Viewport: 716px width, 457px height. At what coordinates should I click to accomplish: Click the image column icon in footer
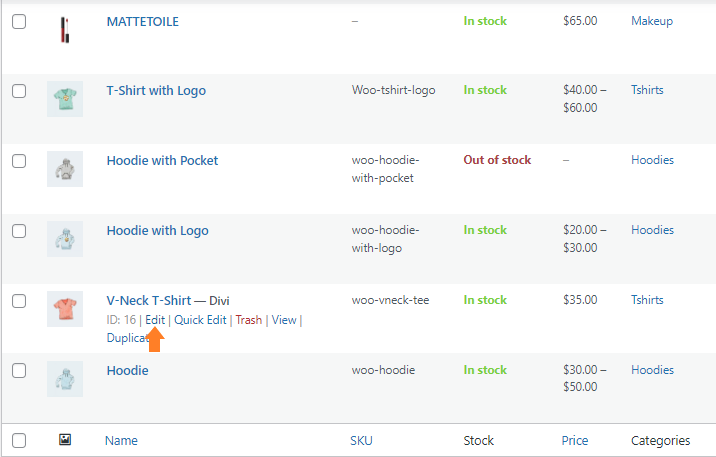(x=65, y=440)
